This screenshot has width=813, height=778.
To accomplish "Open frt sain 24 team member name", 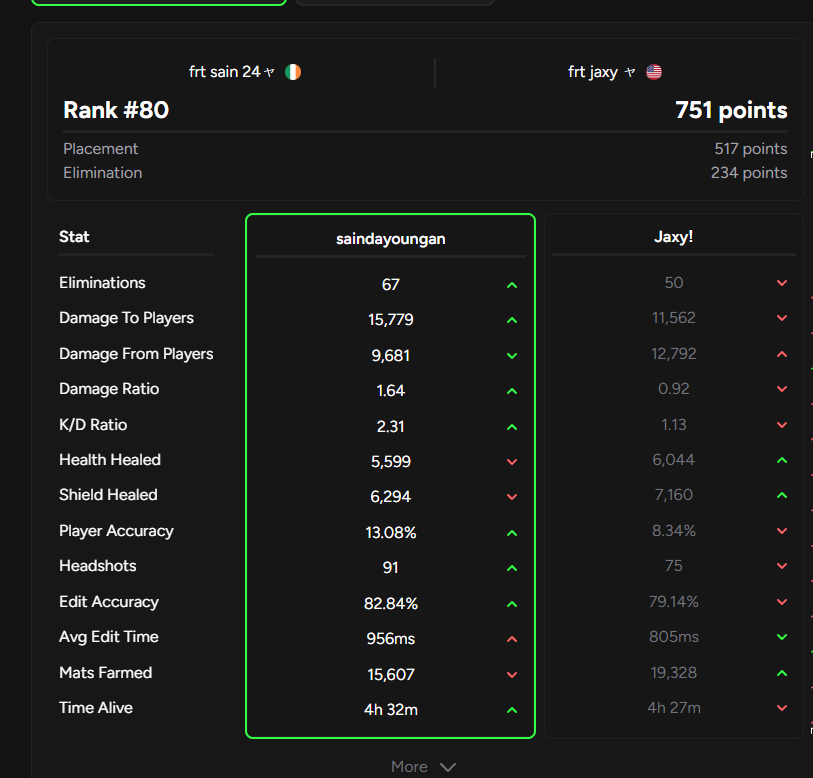I will (x=225, y=72).
